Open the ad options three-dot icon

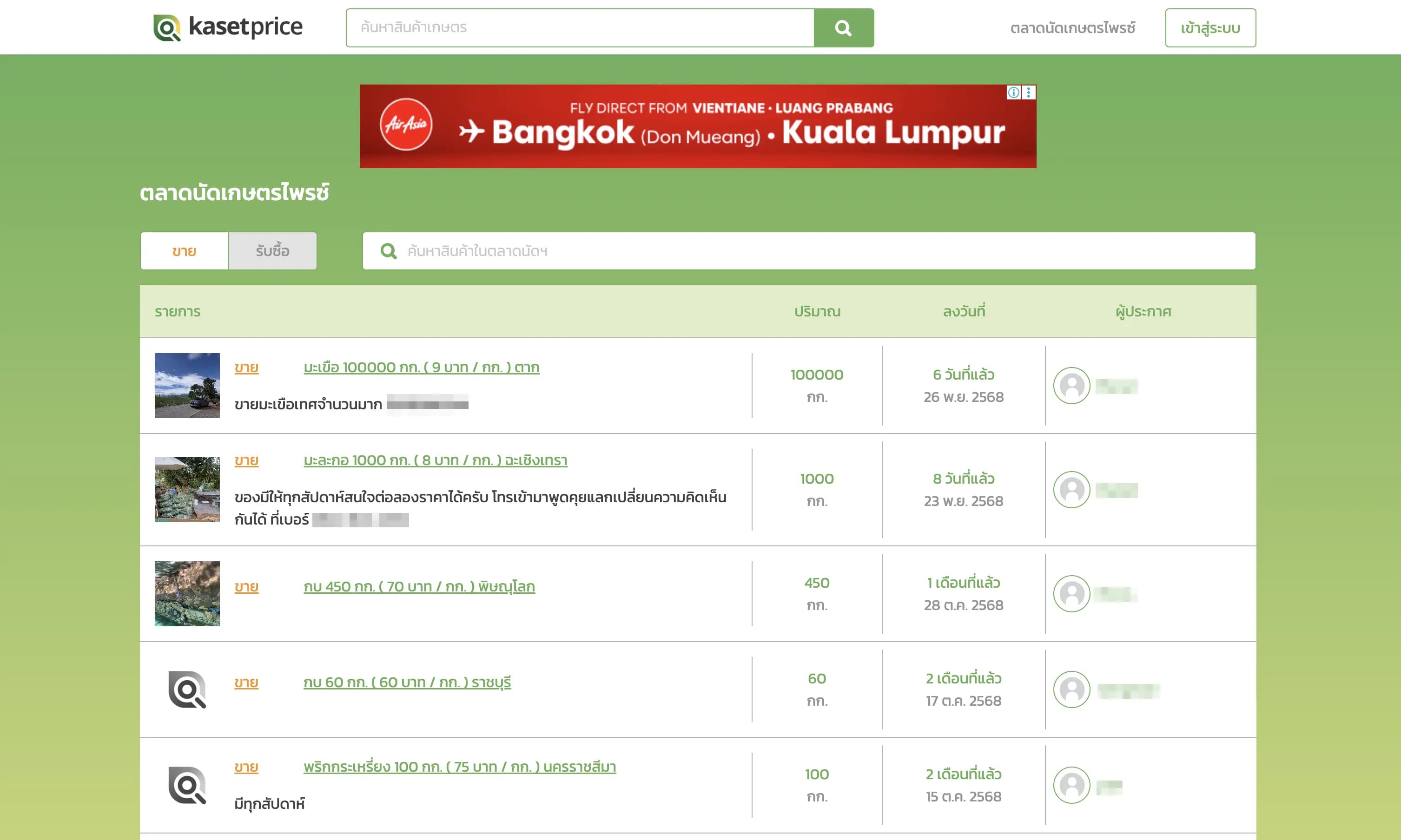point(1028,92)
